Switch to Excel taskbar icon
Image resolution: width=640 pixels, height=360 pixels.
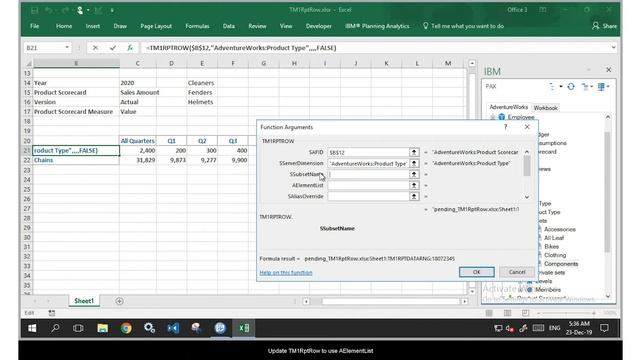[x=244, y=328]
